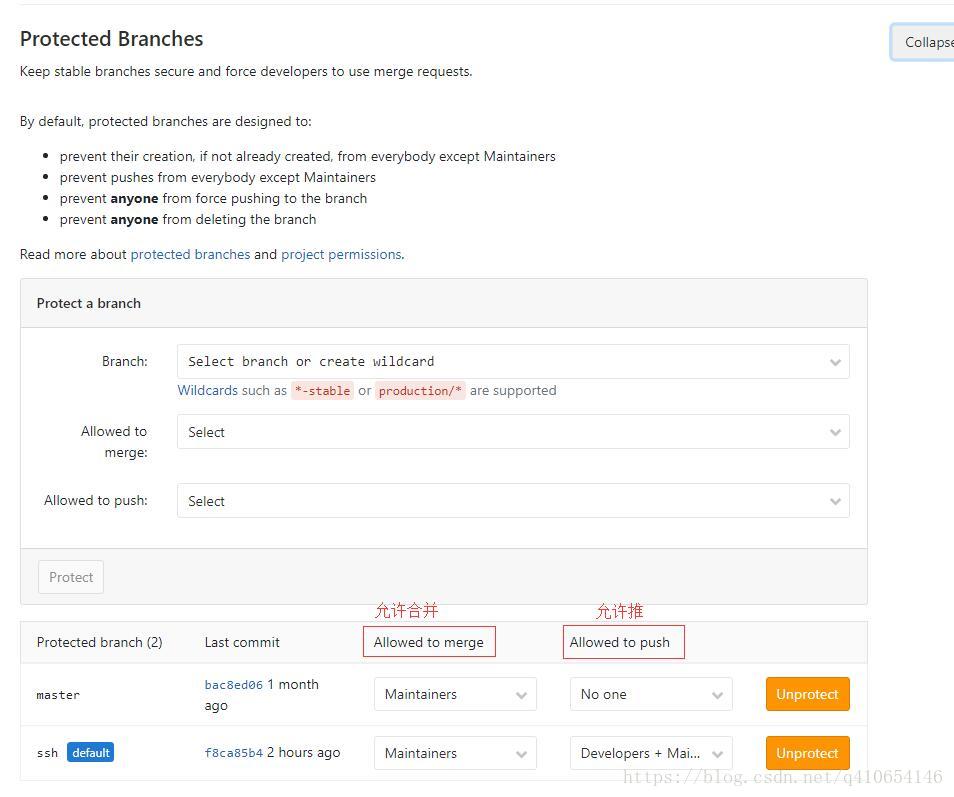This screenshot has width=954, height=797.
Task: Open commit f8ca85b4
Action: (x=233, y=753)
